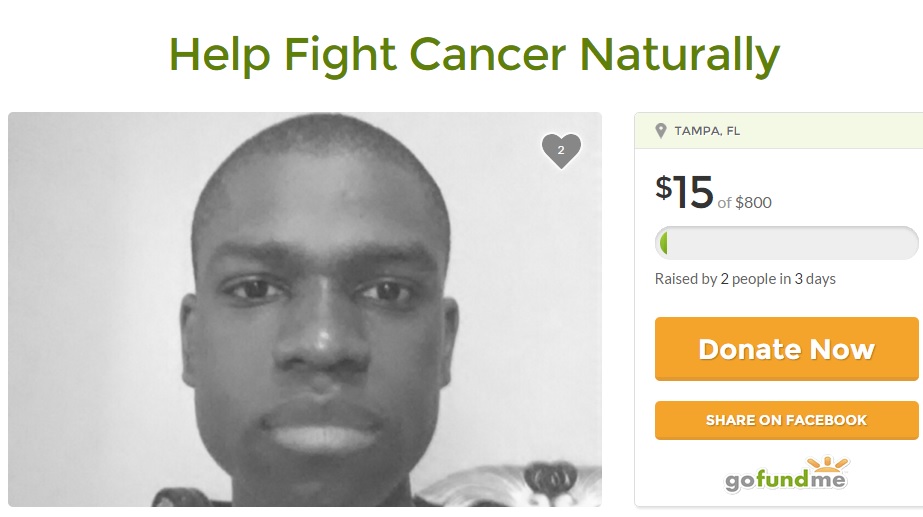The height and width of the screenshot is (517, 923).
Task: Click the 3 days duration text
Action: click(x=815, y=279)
